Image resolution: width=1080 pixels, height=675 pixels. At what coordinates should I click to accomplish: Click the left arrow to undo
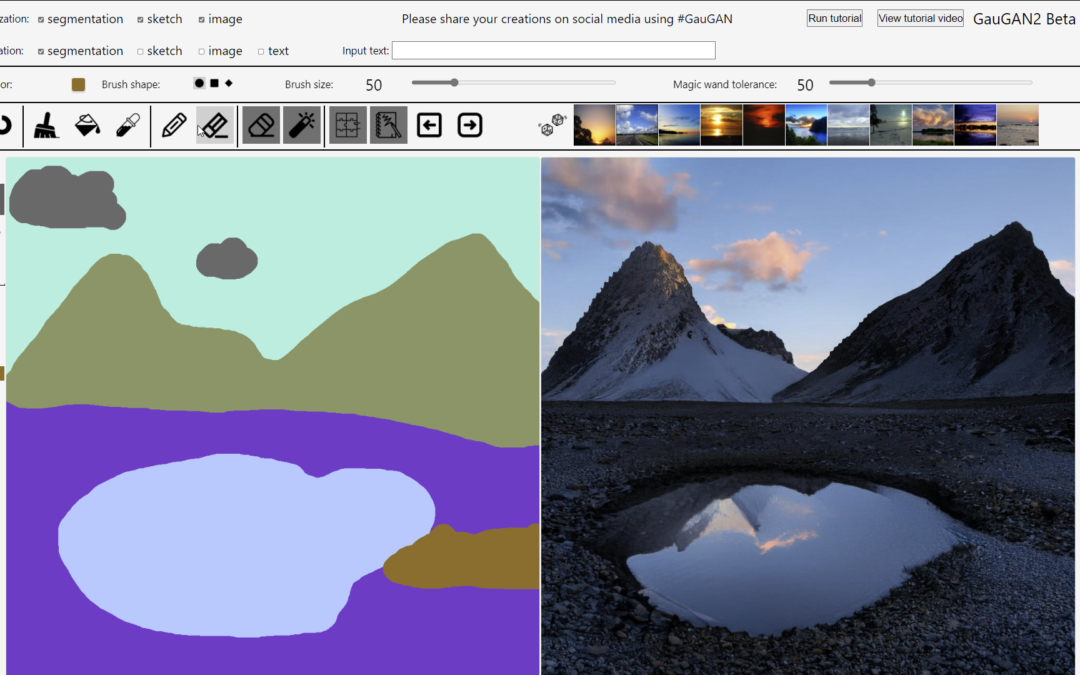[428, 125]
